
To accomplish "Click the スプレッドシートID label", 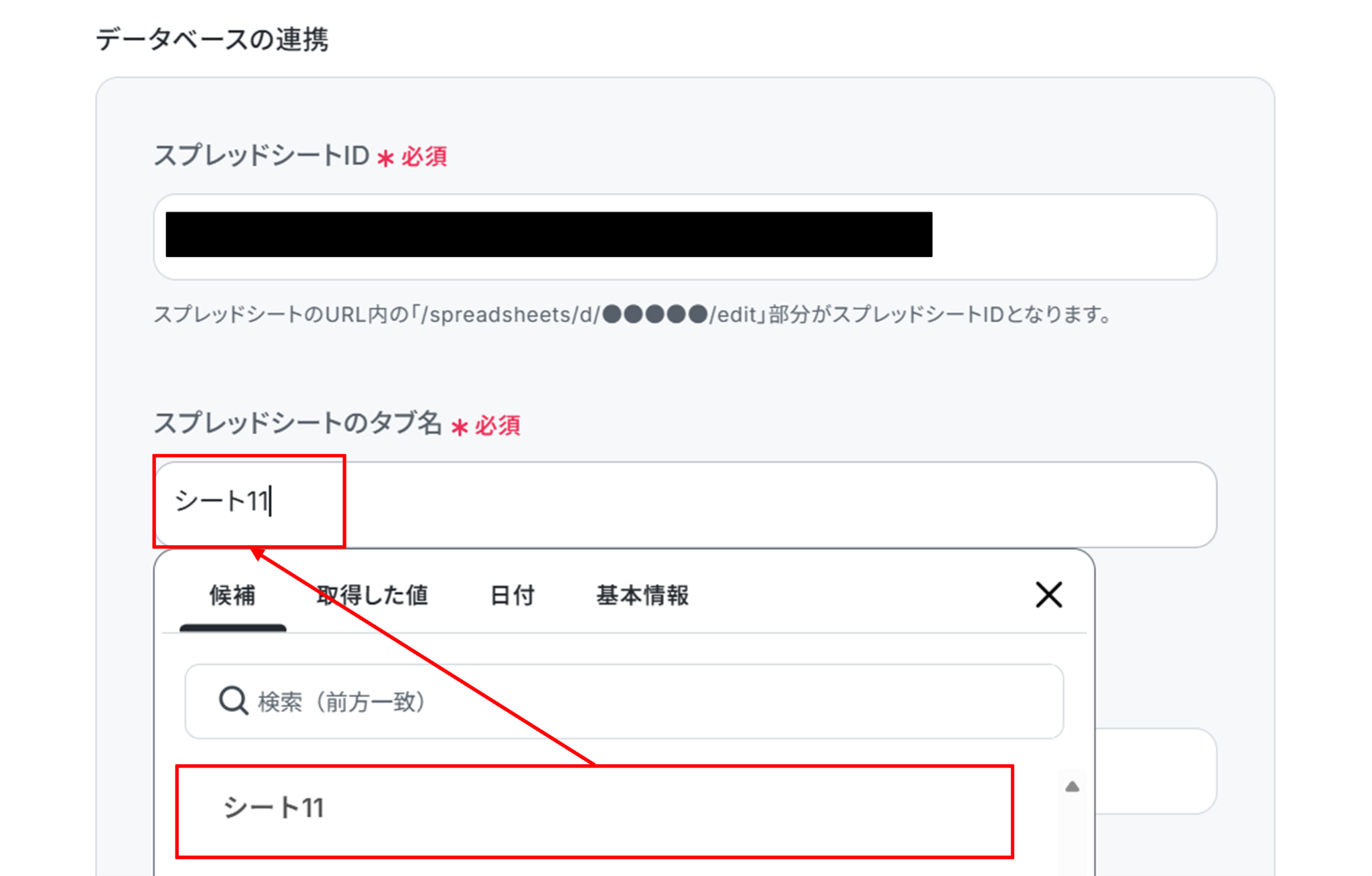I will point(262,156).
